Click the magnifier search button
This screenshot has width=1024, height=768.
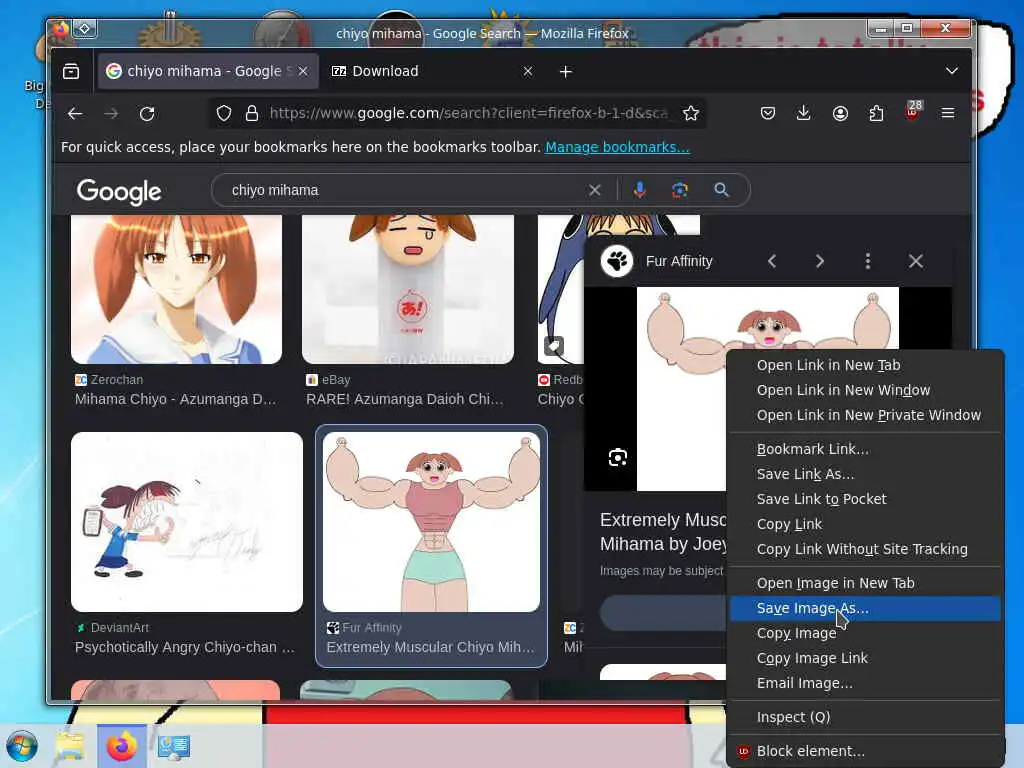coord(721,190)
